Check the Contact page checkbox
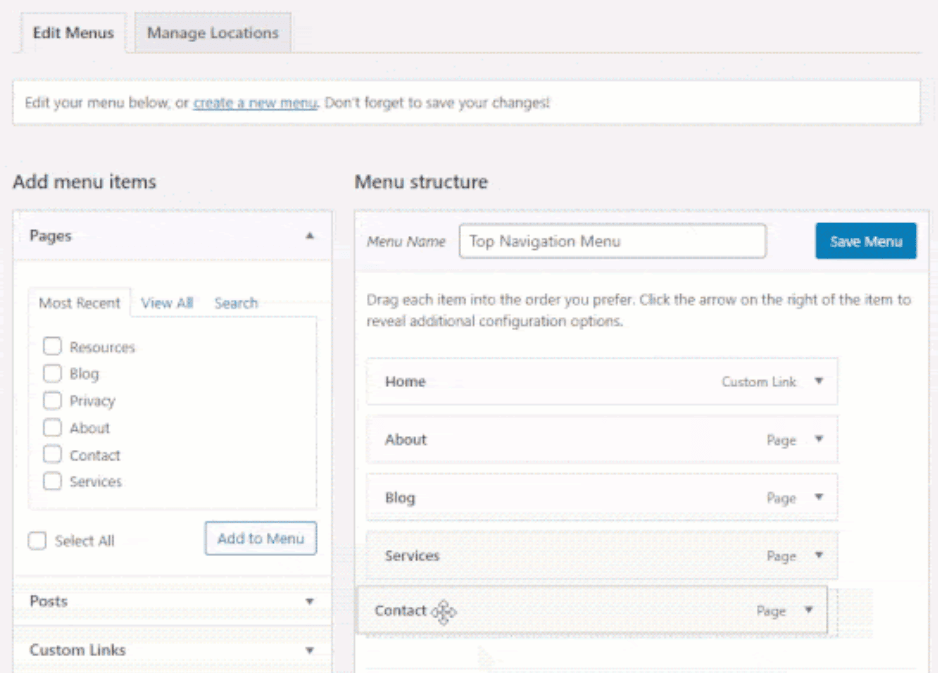 52,455
